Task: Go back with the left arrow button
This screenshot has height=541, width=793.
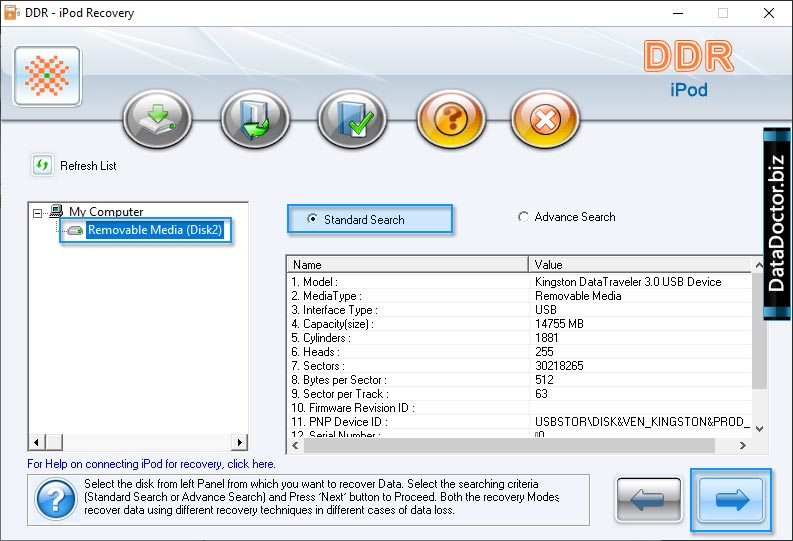Action: (649, 500)
